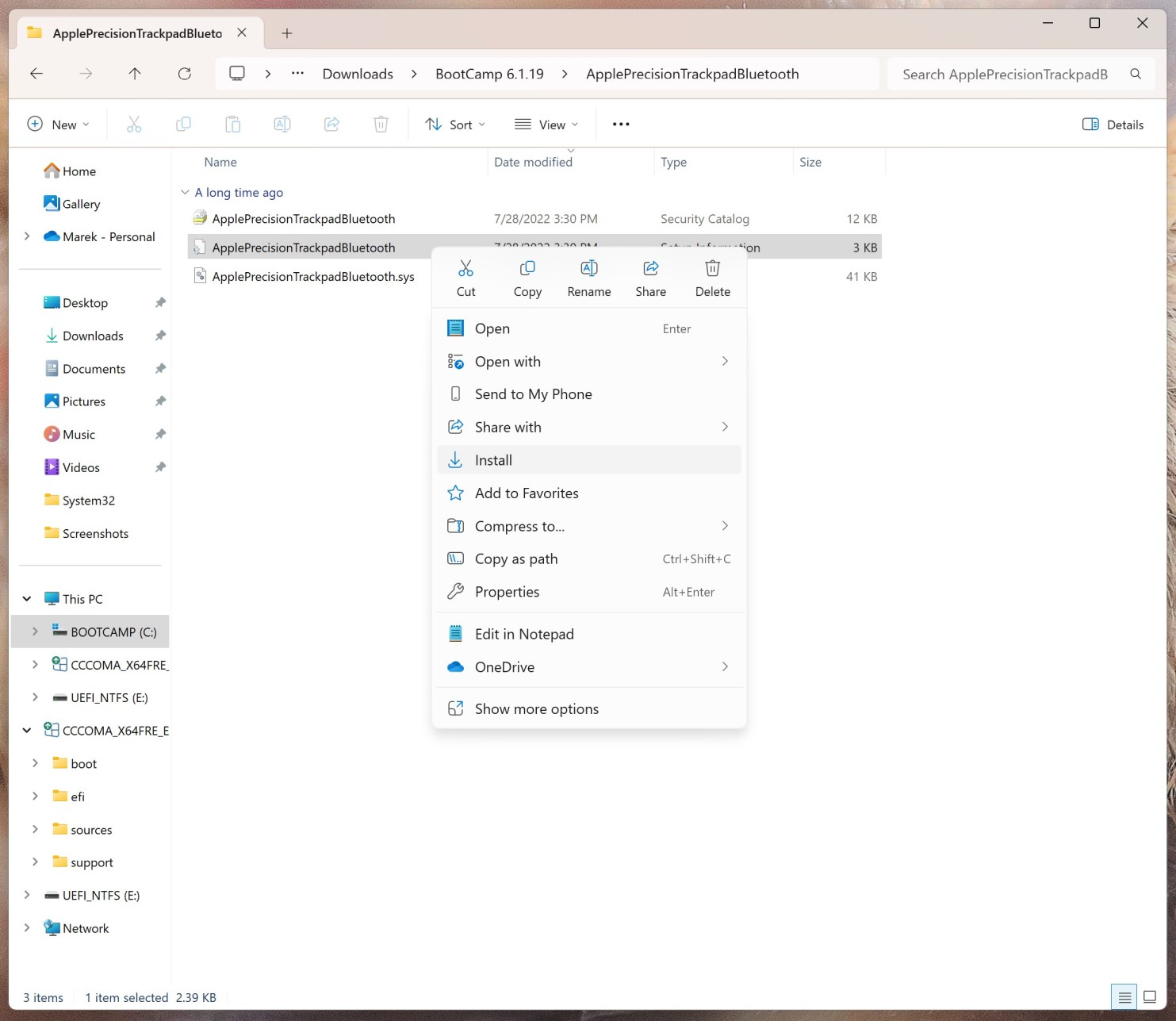Close the ApplePrecisionTrackpadBluetooth tab
The image size is (1176, 1021).
(x=242, y=33)
